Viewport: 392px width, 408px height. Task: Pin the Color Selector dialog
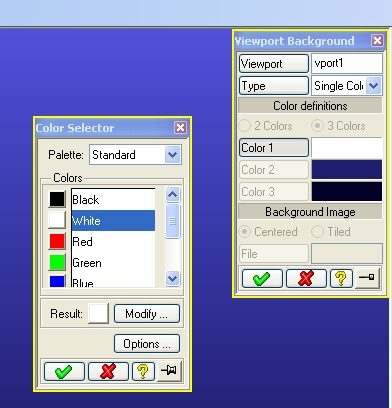[169, 371]
